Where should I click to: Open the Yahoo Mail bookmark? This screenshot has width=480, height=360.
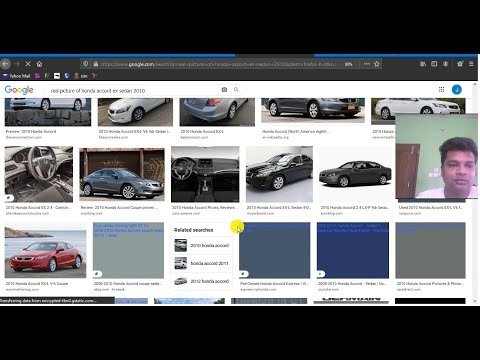[x=16, y=76]
